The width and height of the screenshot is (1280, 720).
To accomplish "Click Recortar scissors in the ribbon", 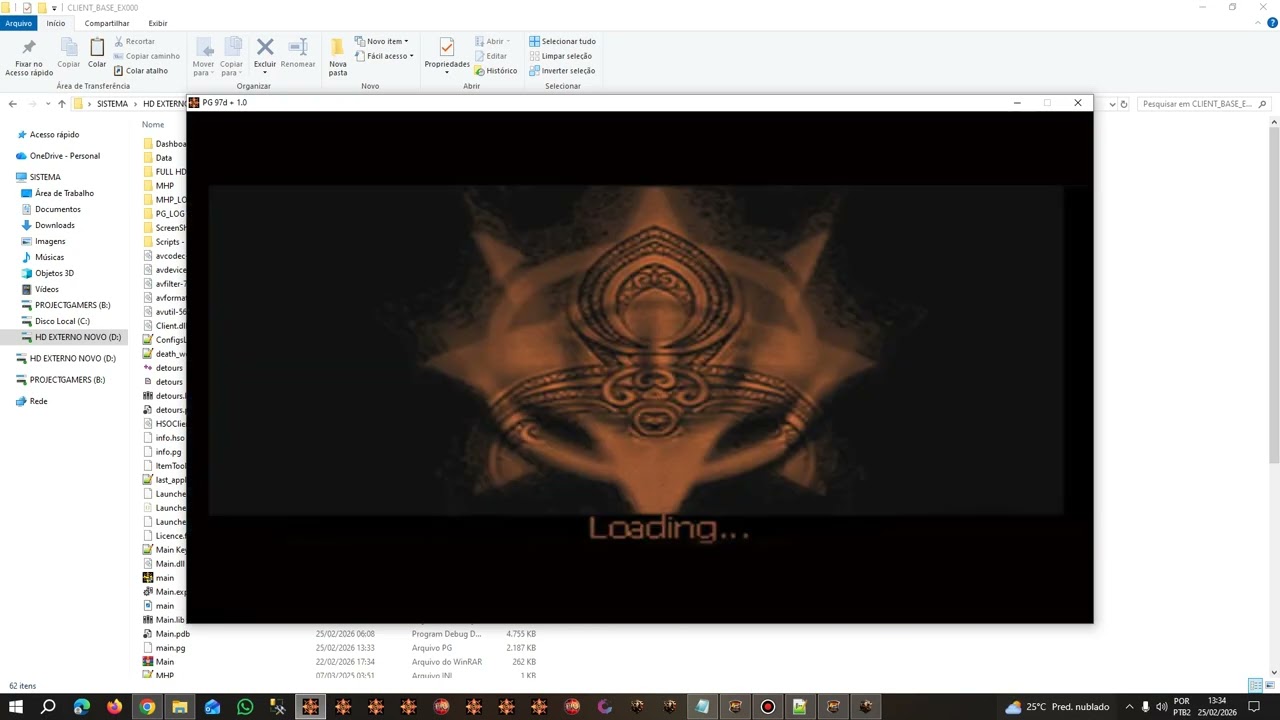I will [135, 41].
